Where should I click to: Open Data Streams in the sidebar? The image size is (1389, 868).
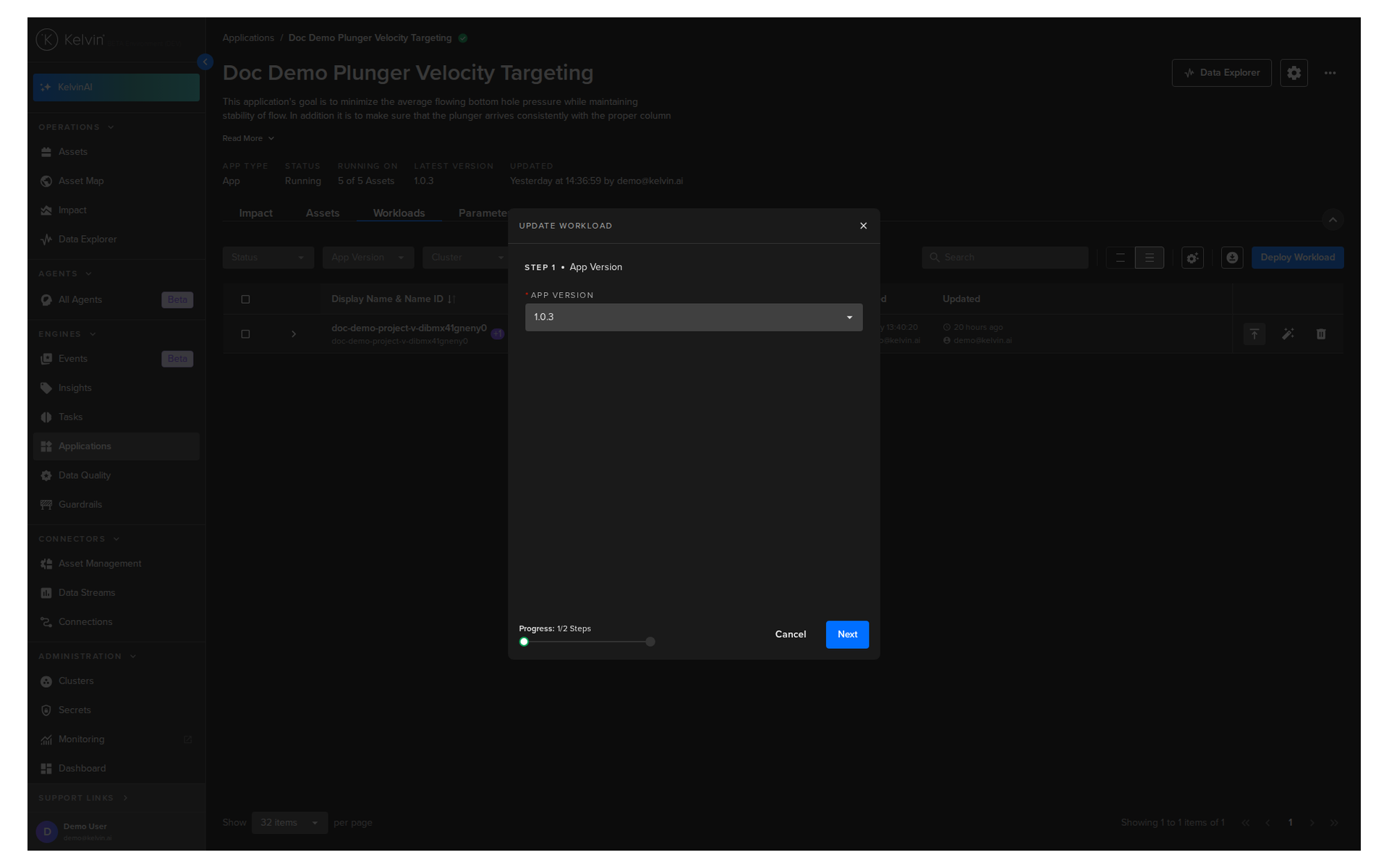tap(116, 592)
